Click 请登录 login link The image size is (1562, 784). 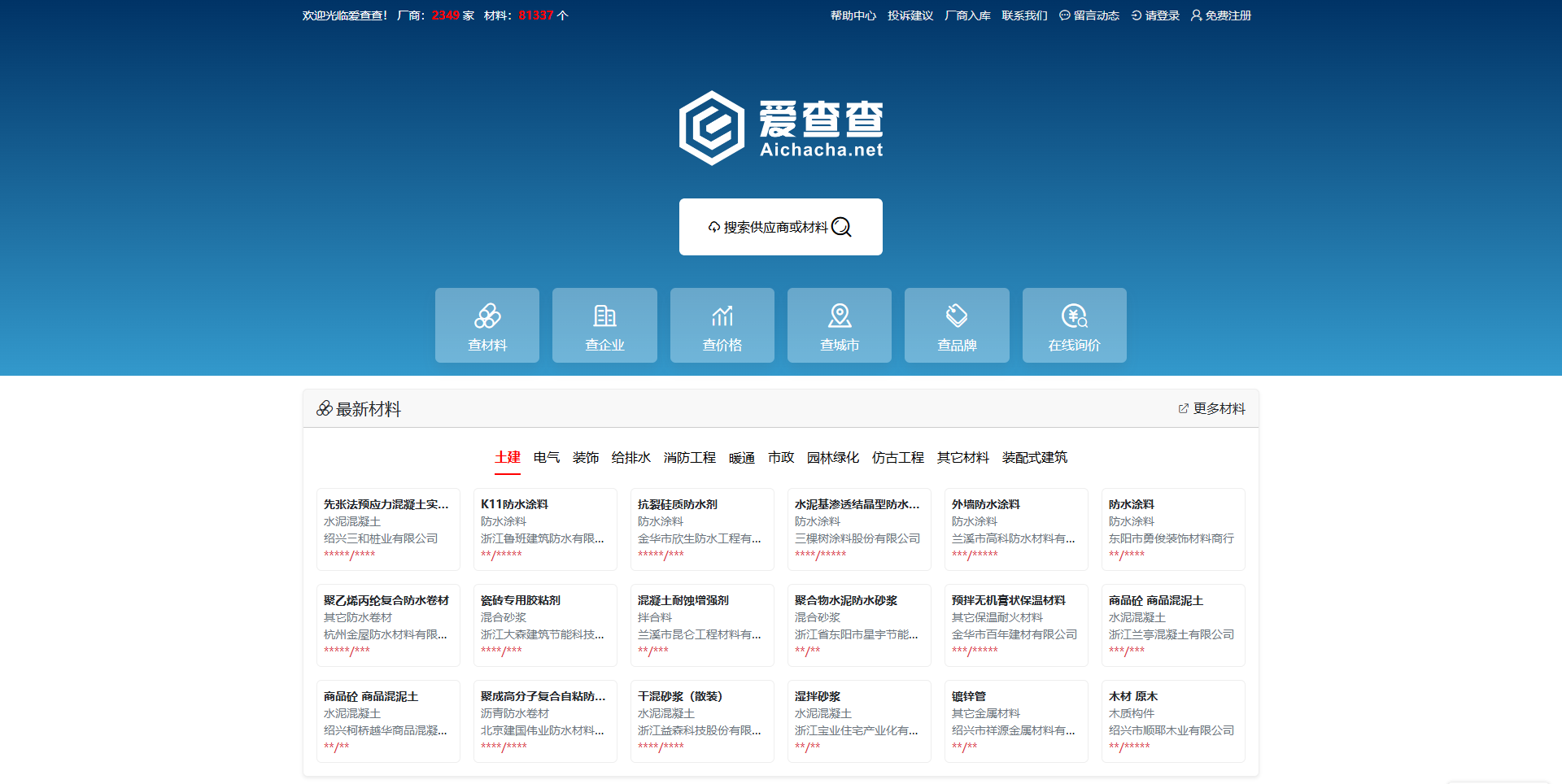tap(1155, 15)
